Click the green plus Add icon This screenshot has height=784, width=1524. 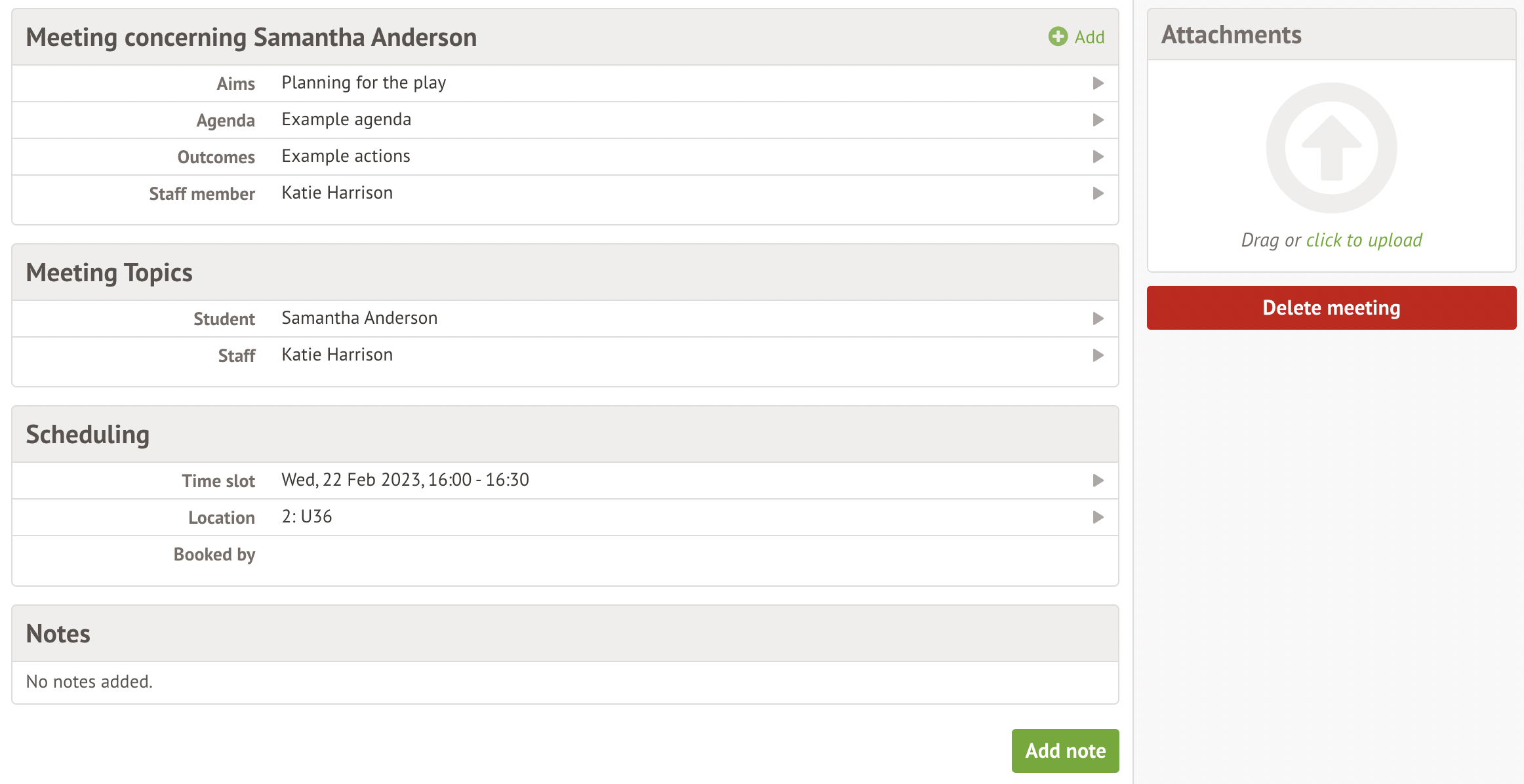[x=1058, y=37]
